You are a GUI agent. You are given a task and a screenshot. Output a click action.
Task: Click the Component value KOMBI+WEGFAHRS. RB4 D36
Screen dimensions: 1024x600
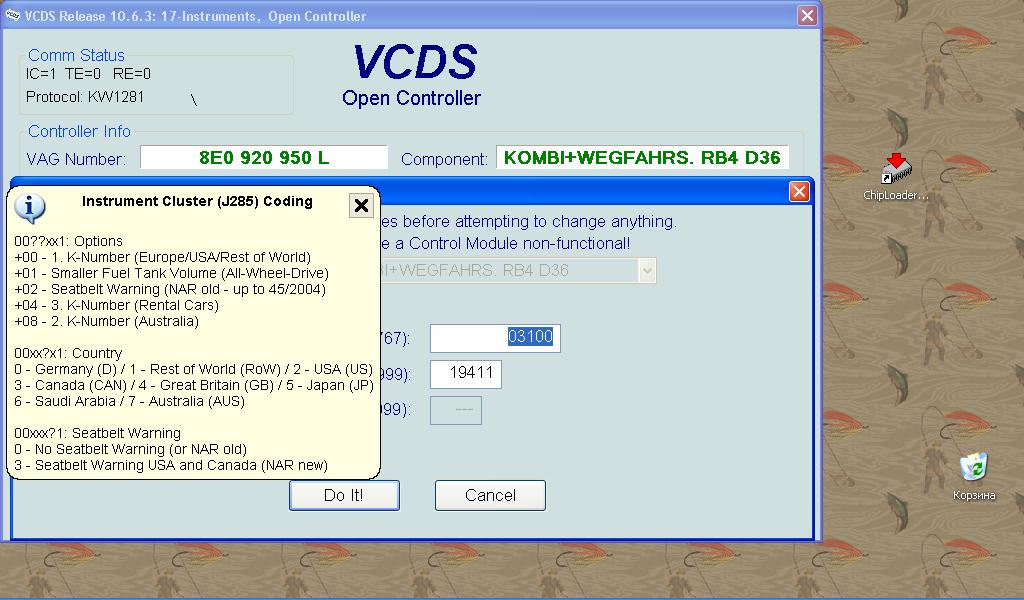click(x=642, y=158)
